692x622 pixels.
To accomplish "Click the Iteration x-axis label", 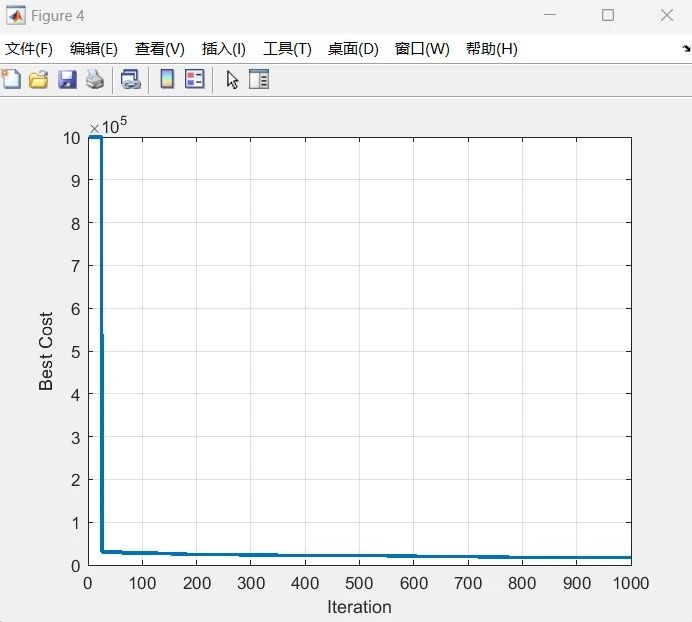I will [x=359, y=607].
